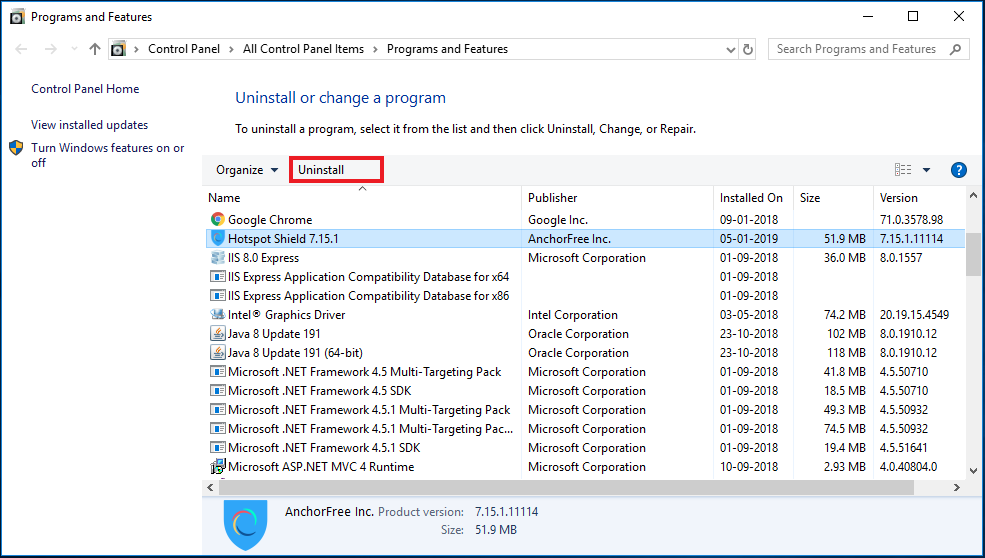Click the horizontal scrollbar thumb

click(565, 487)
